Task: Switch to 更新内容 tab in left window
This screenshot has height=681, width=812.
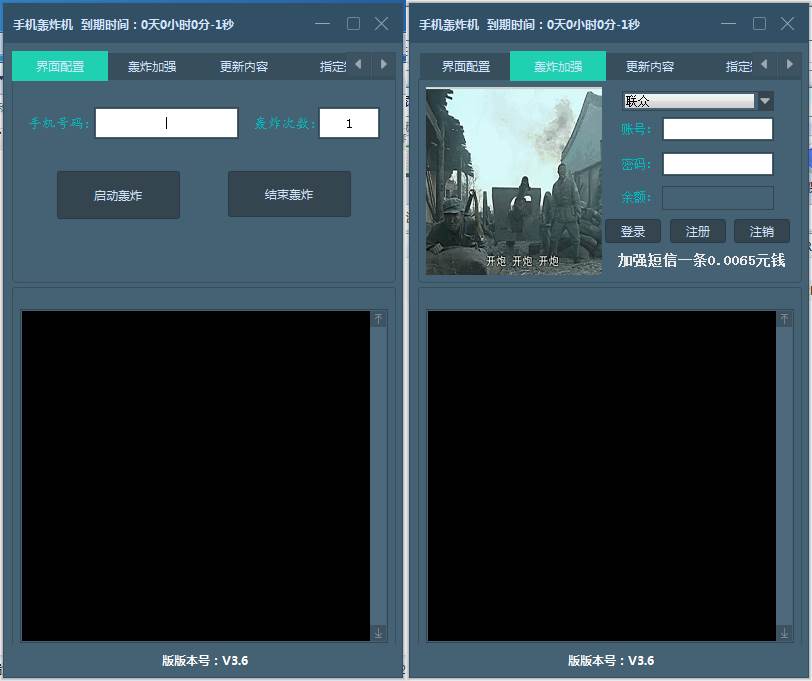Action: tap(244, 67)
